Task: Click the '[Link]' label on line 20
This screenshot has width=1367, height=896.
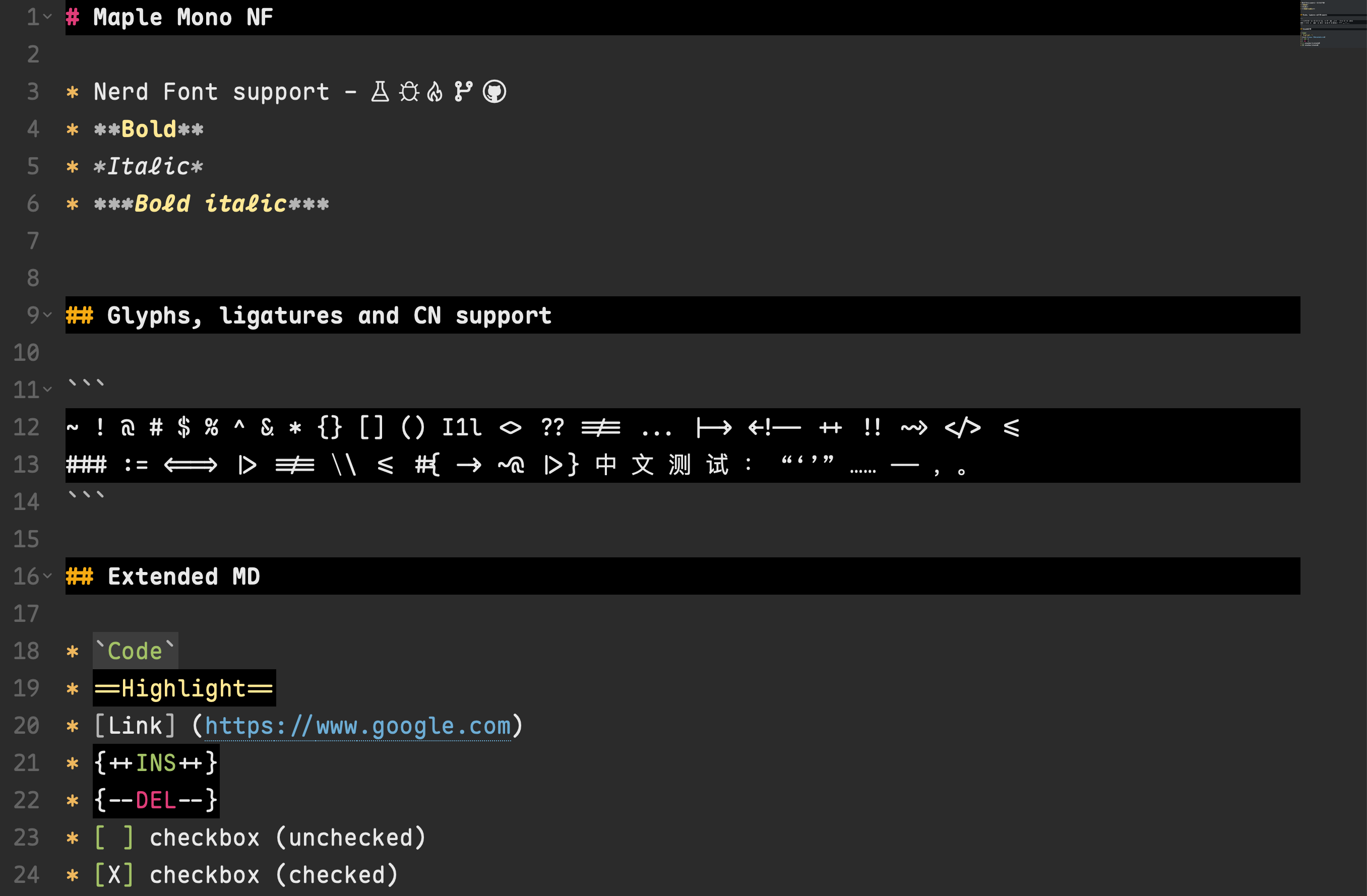Action: (135, 726)
